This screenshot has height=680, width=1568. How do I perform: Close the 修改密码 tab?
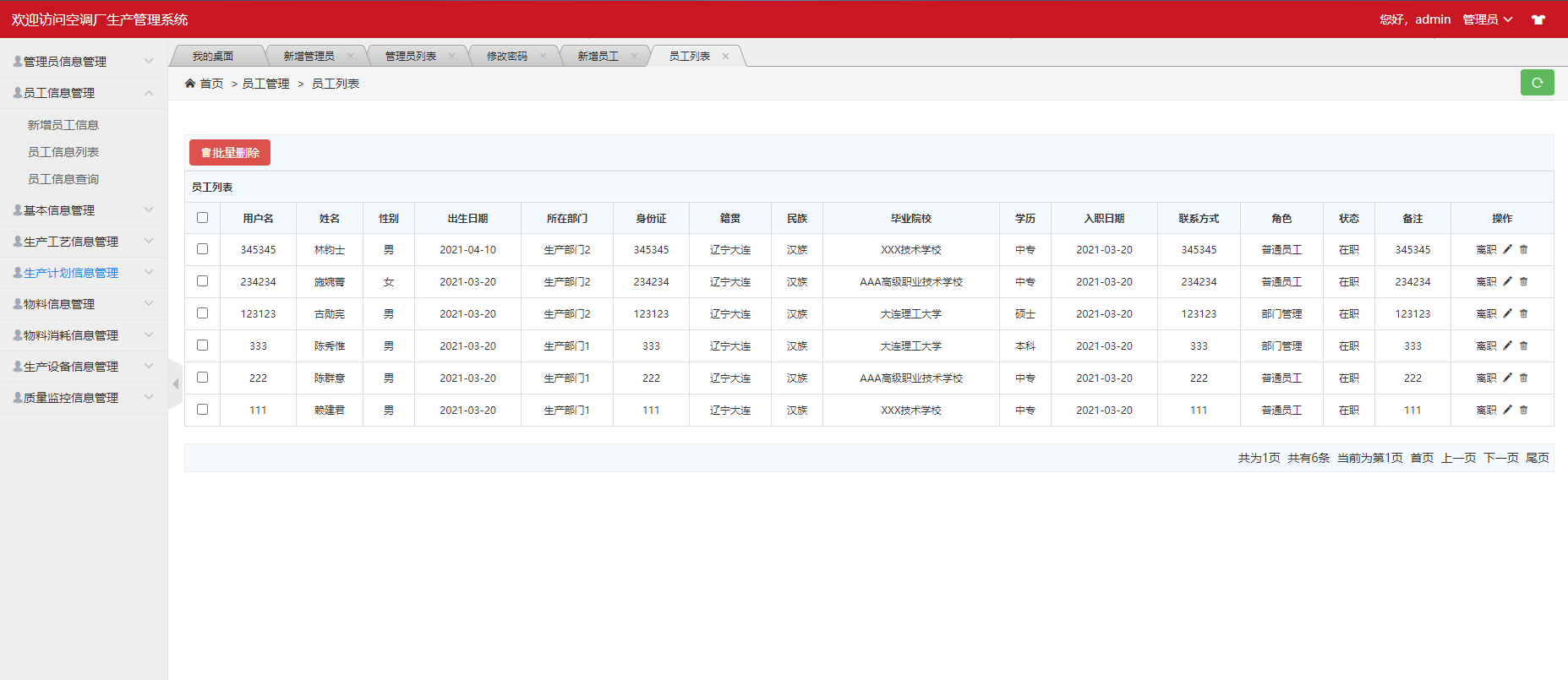click(x=543, y=56)
